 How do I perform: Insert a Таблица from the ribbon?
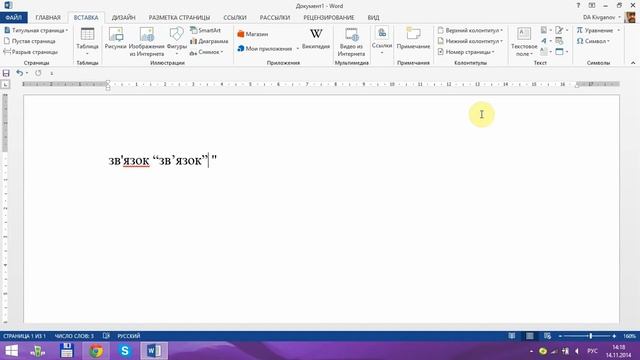click(x=87, y=41)
